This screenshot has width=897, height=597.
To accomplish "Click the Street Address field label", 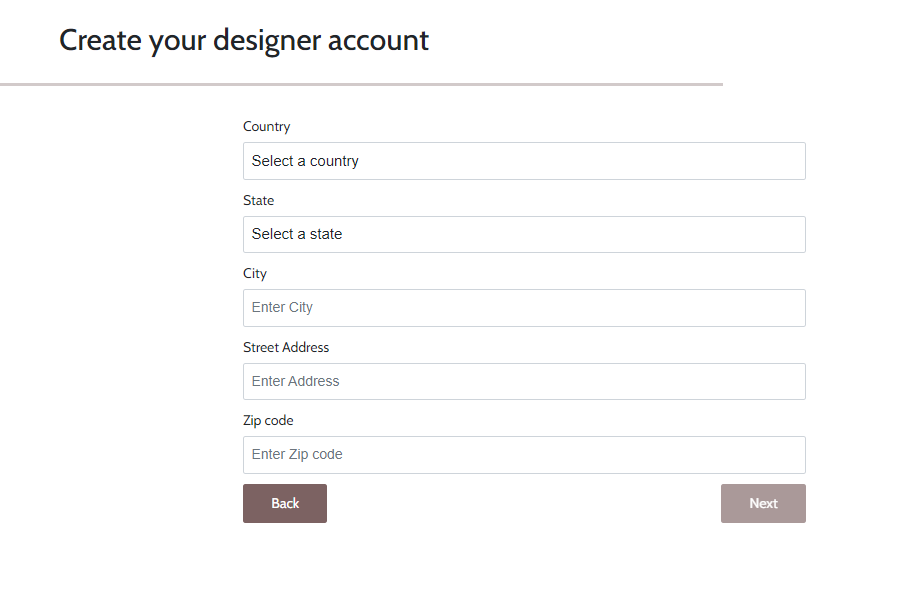I will [286, 347].
